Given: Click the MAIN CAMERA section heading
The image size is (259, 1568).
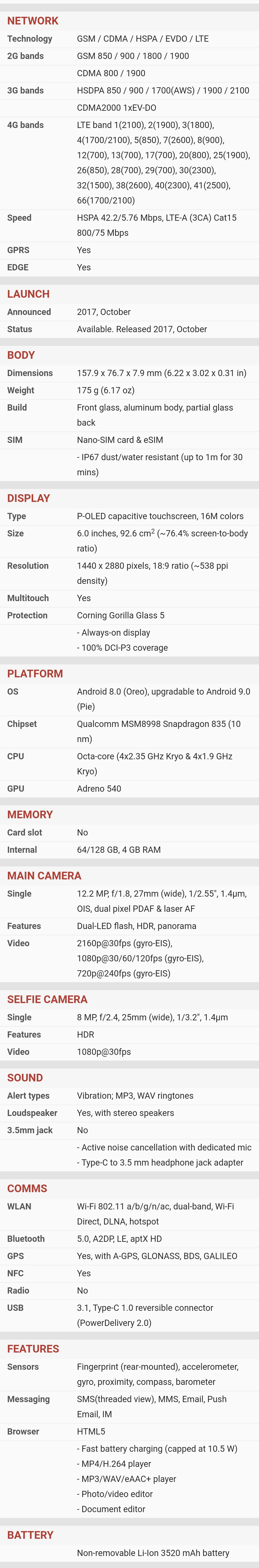Looking at the screenshot, I should pyautogui.click(x=44, y=875).
